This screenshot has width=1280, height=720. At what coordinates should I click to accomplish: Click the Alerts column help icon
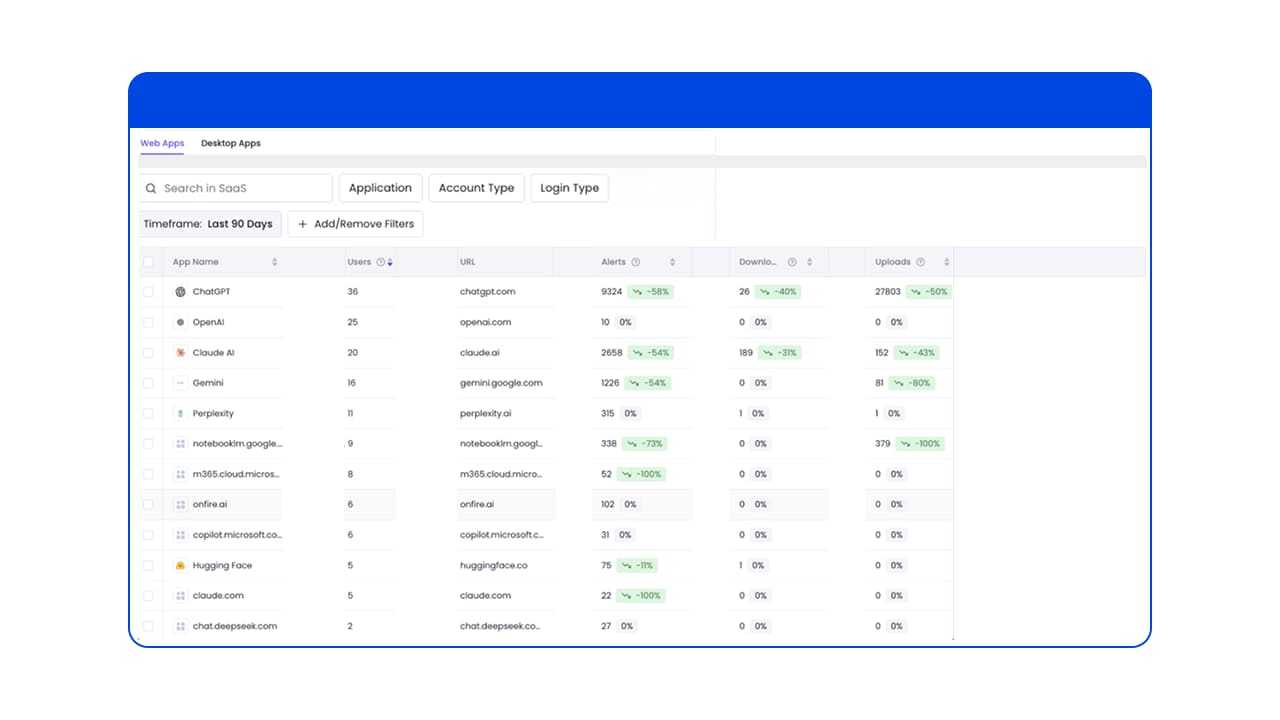coord(635,262)
